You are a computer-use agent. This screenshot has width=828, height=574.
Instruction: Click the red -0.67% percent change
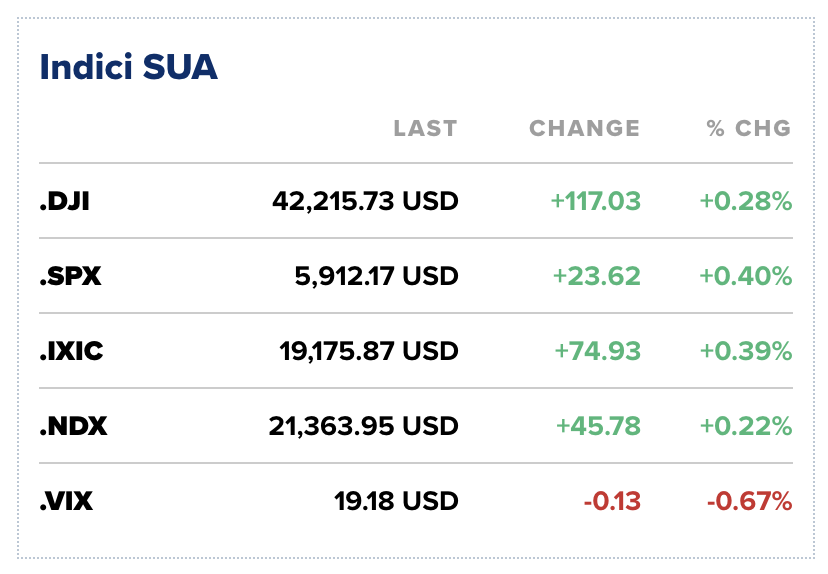click(749, 501)
